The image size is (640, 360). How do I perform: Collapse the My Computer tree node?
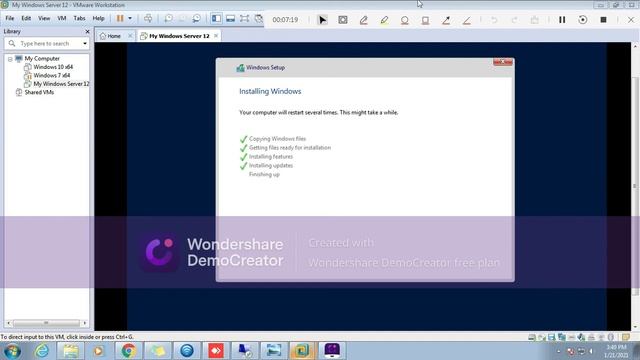point(10,59)
